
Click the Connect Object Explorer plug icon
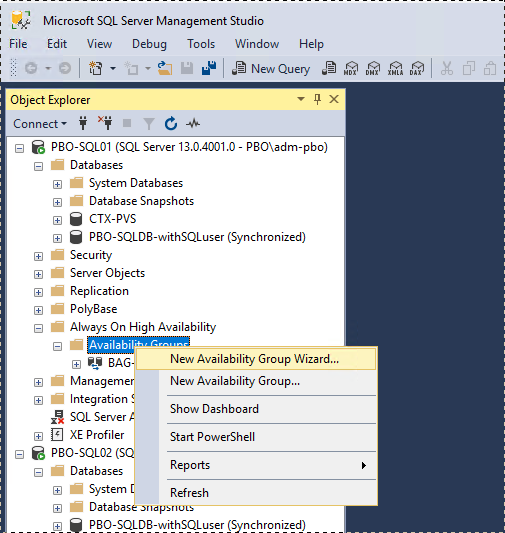tap(83, 123)
